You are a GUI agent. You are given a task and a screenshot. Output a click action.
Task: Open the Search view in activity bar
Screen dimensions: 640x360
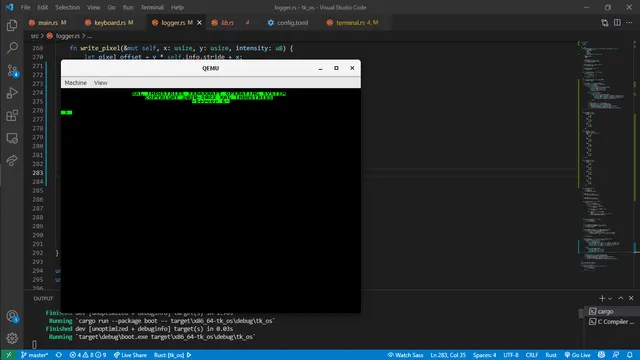[x=12, y=48]
